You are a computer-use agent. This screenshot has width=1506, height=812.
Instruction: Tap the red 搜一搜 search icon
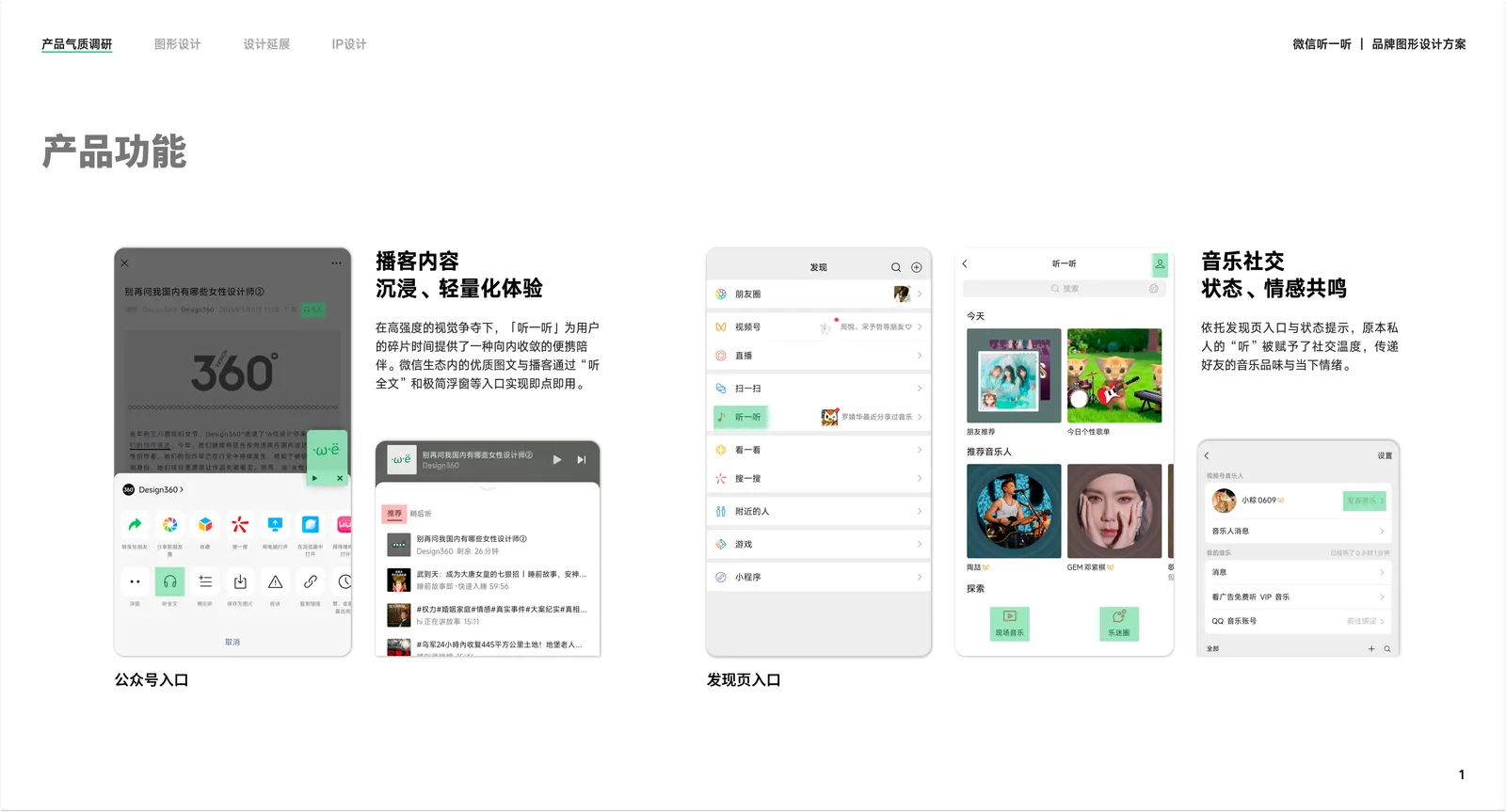(x=240, y=524)
